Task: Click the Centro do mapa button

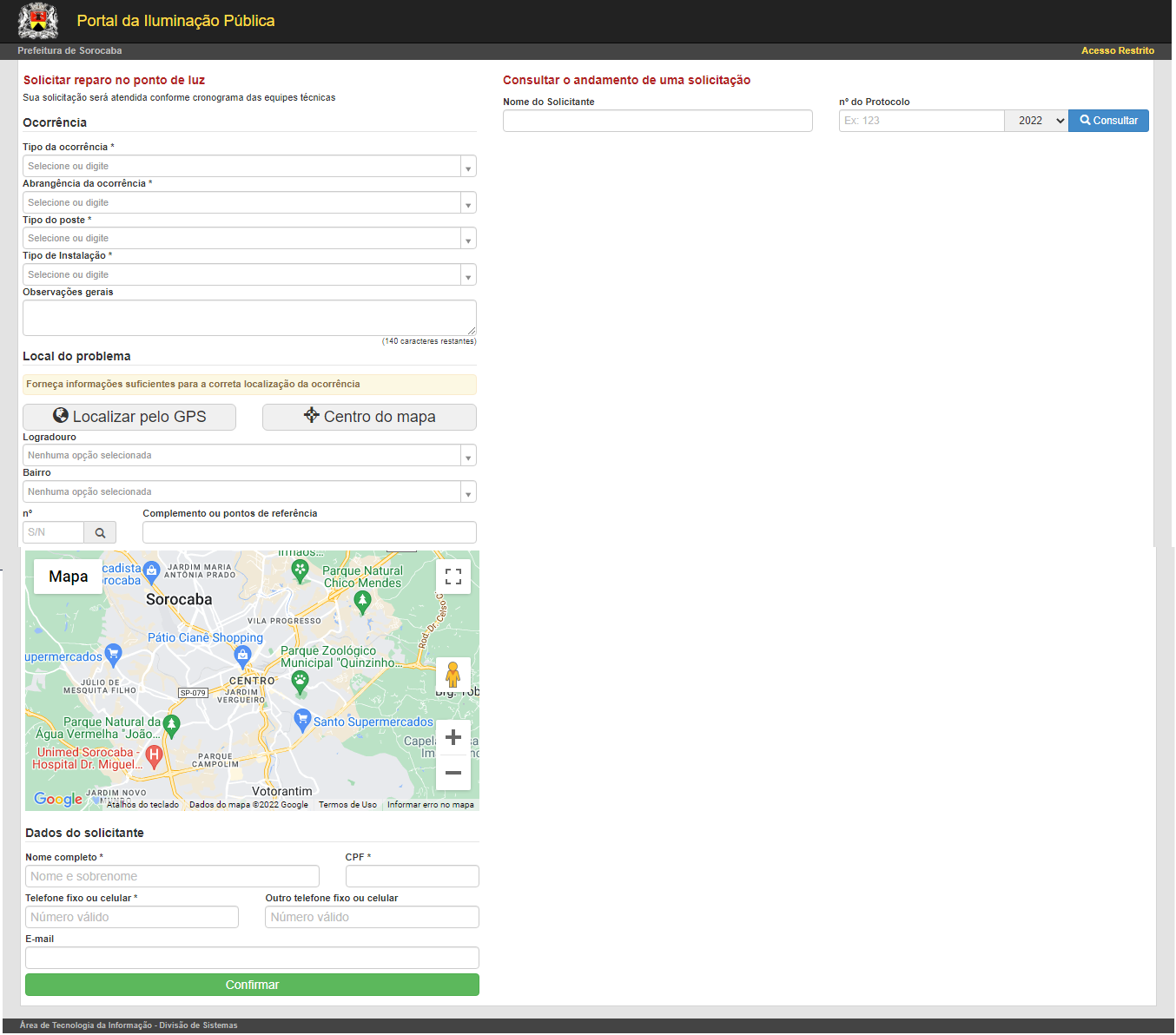Action: tap(369, 417)
